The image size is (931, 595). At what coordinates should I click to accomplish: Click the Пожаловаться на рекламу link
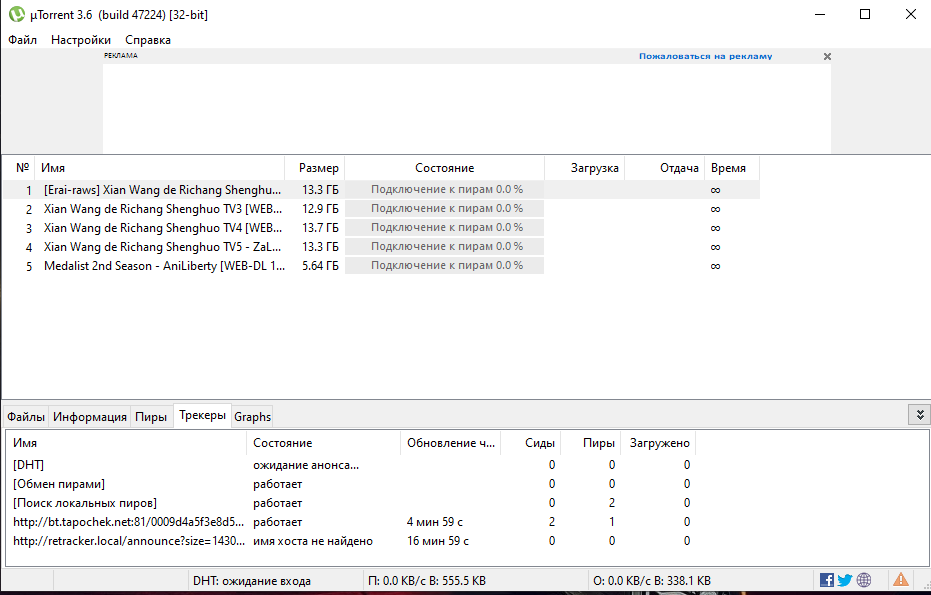705,57
